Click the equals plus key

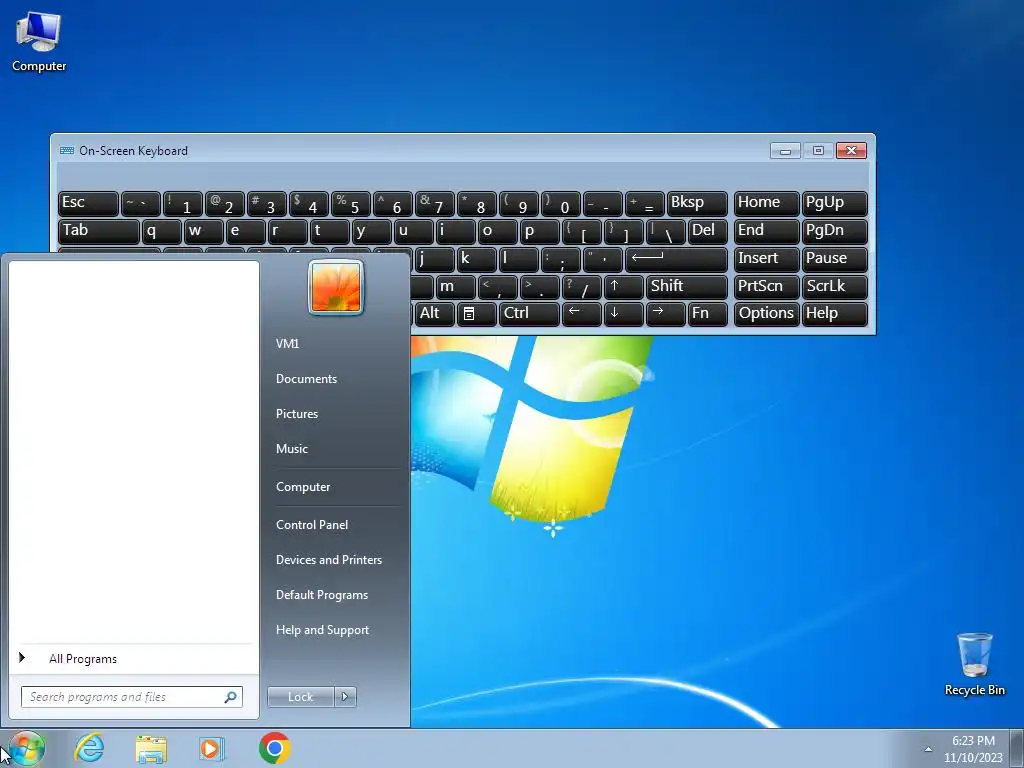[645, 203]
